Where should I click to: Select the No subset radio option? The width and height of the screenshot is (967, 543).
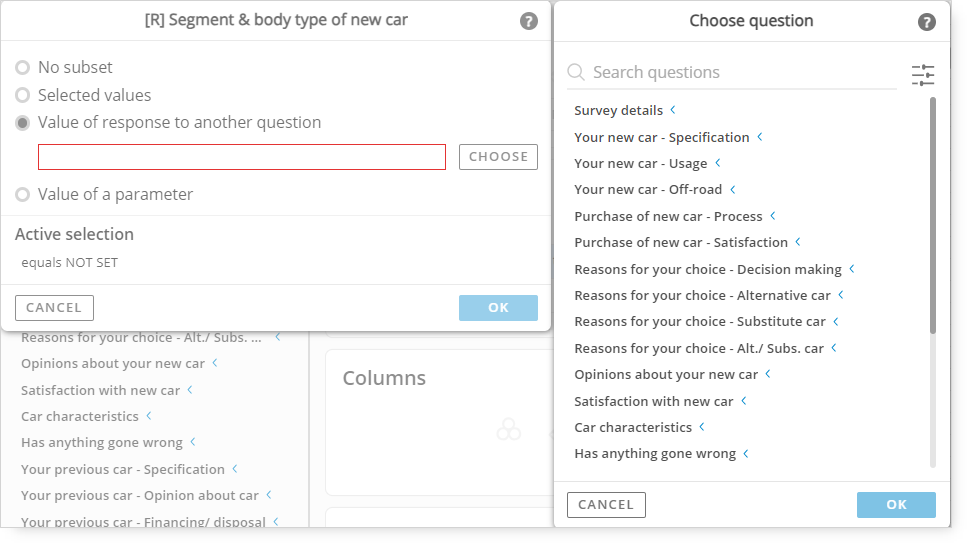pos(23,67)
